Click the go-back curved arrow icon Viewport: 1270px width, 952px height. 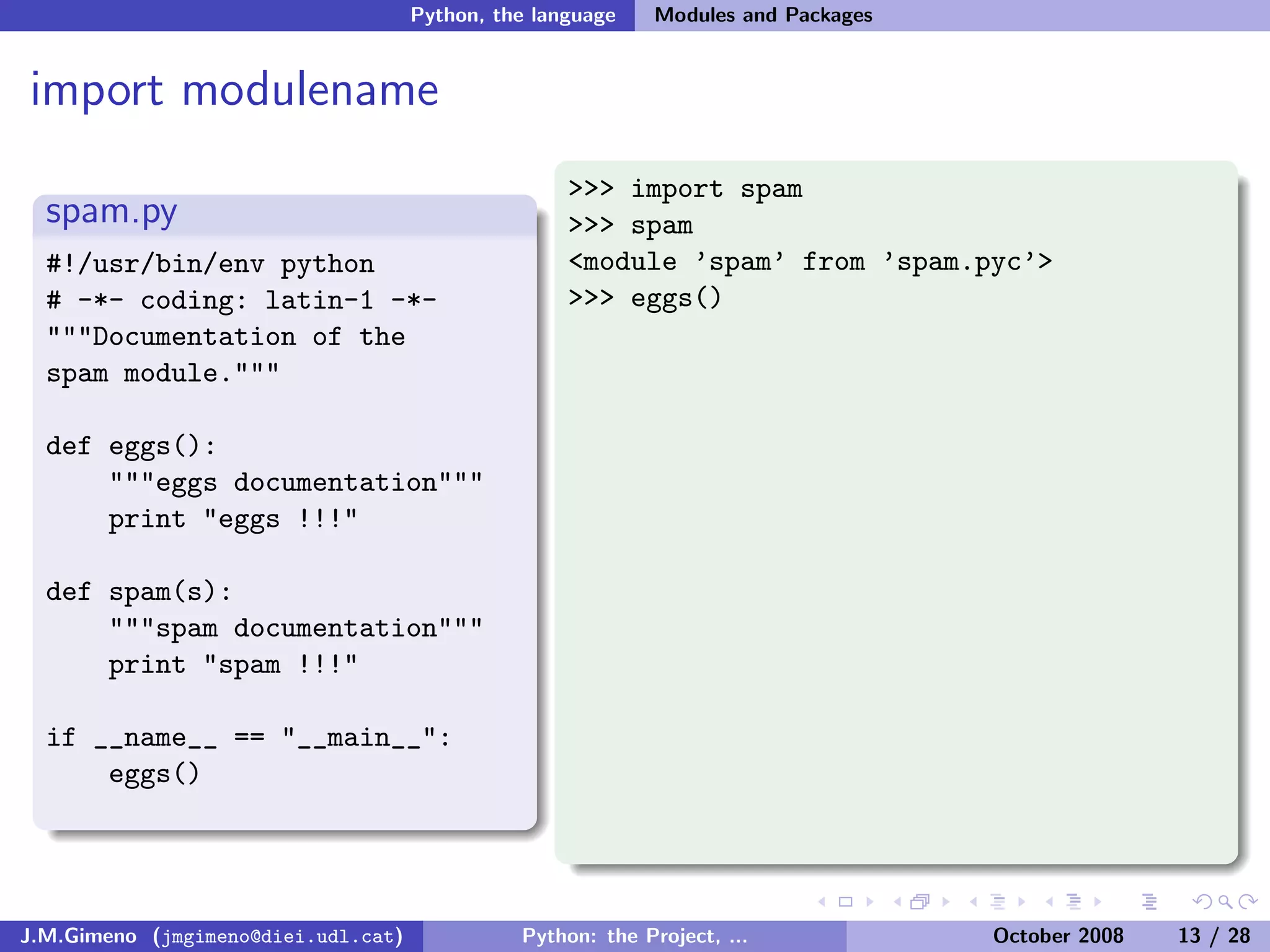tap(1202, 902)
